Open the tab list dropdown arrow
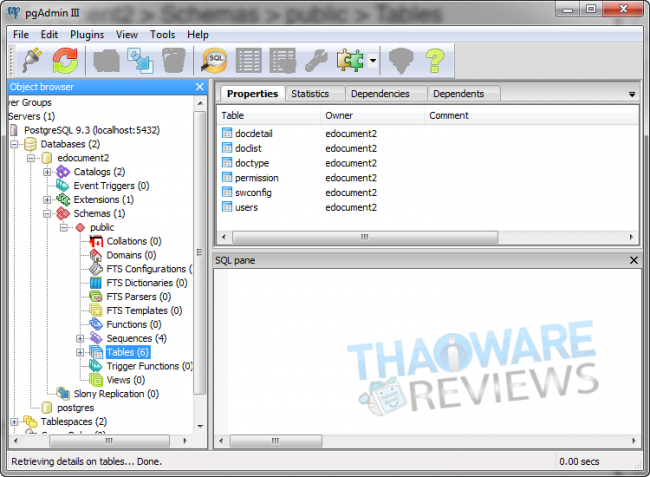Image resolution: width=650 pixels, height=477 pixels. (x=632, y=94)
